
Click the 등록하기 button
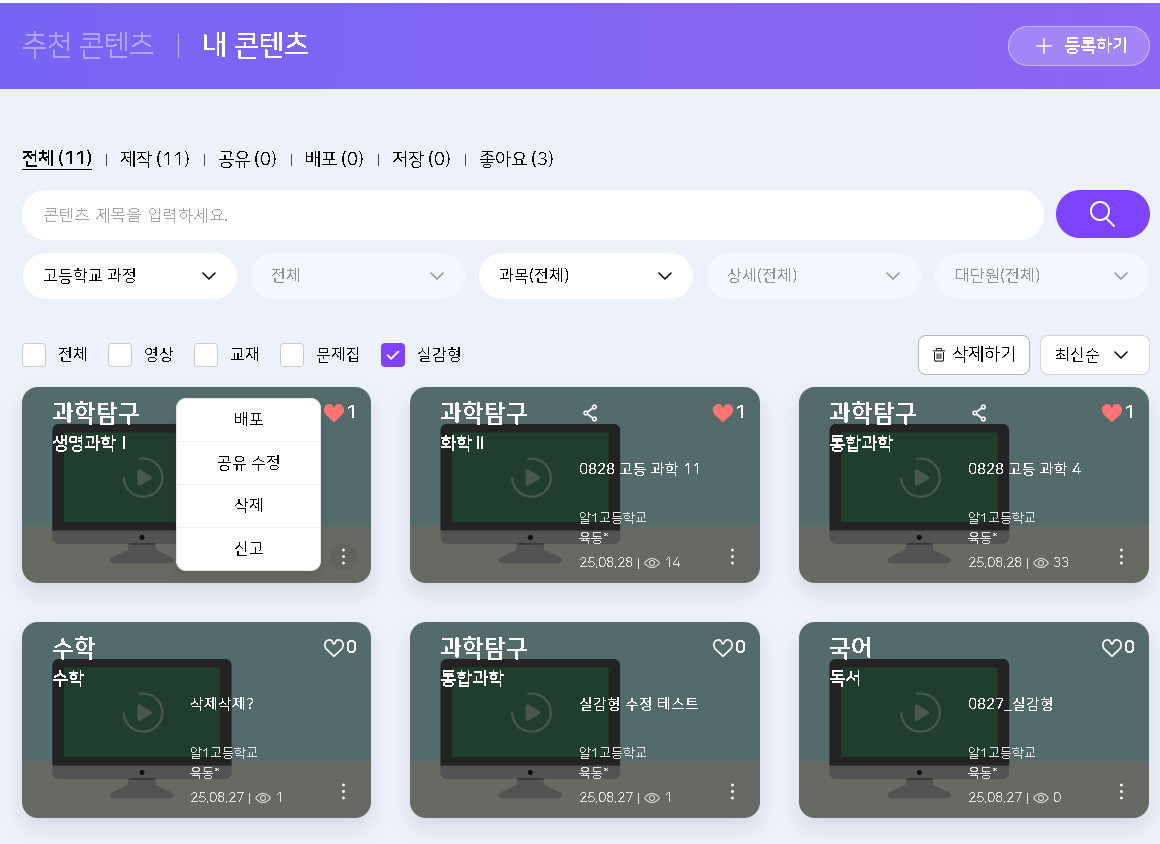[1078, 46]
